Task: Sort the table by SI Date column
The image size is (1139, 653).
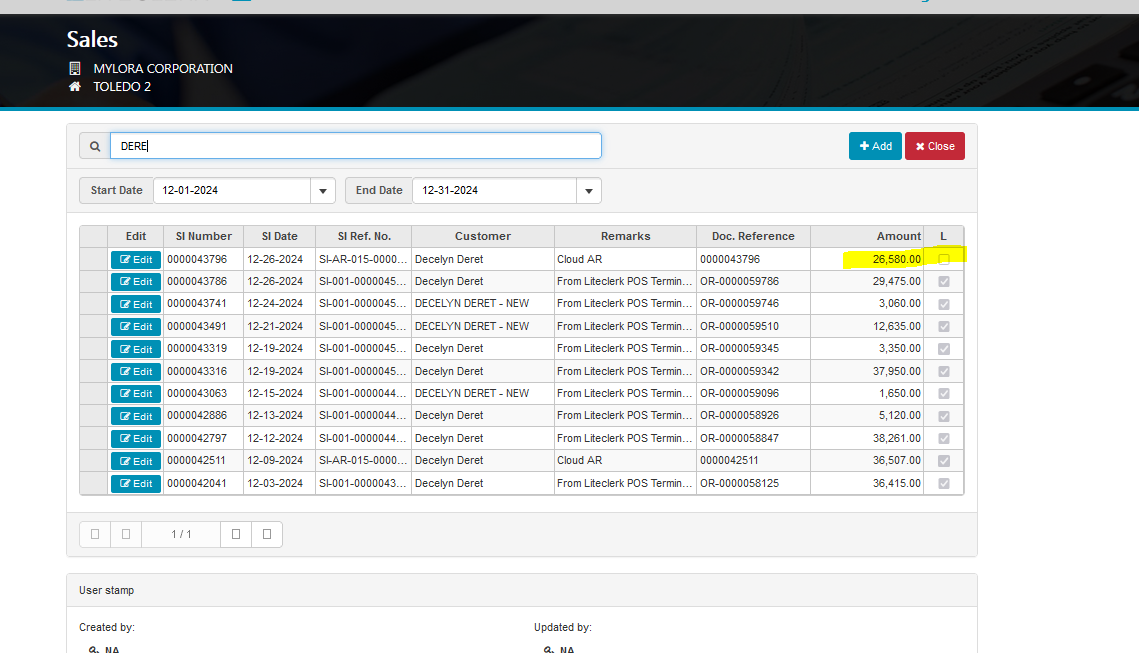Action: point(279,236)
